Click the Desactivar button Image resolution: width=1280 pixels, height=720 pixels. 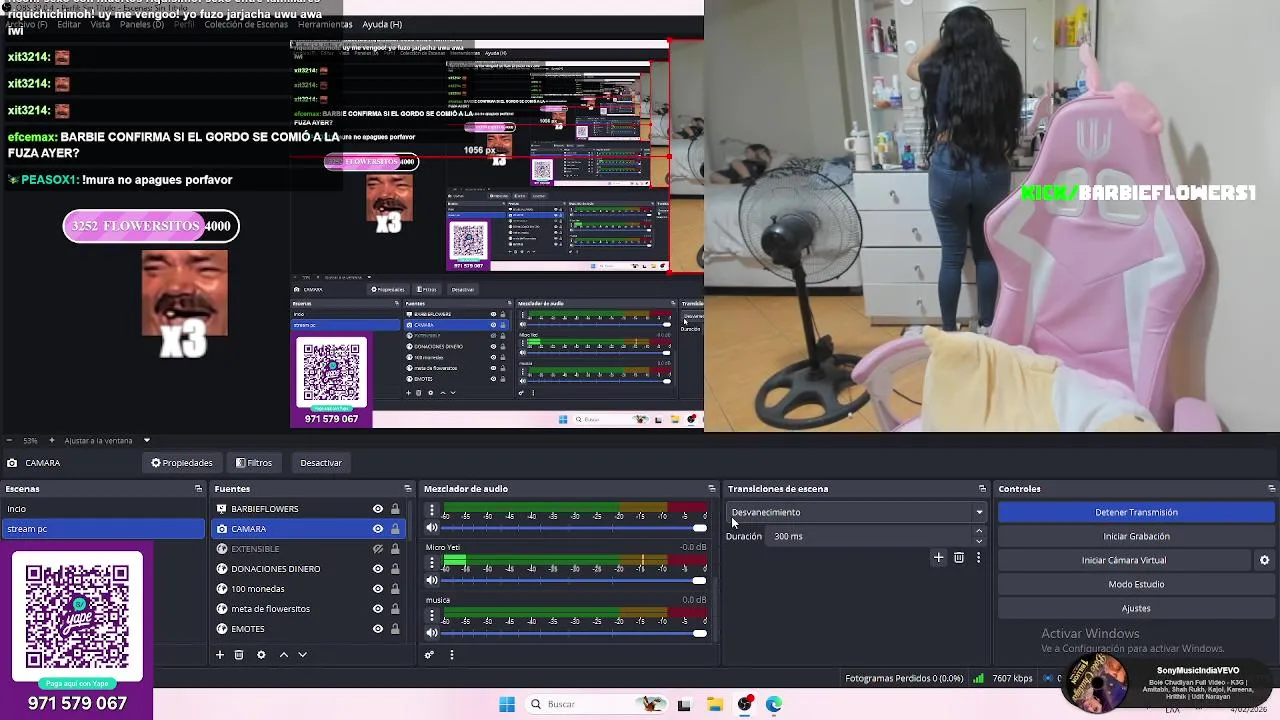[321, 463]
